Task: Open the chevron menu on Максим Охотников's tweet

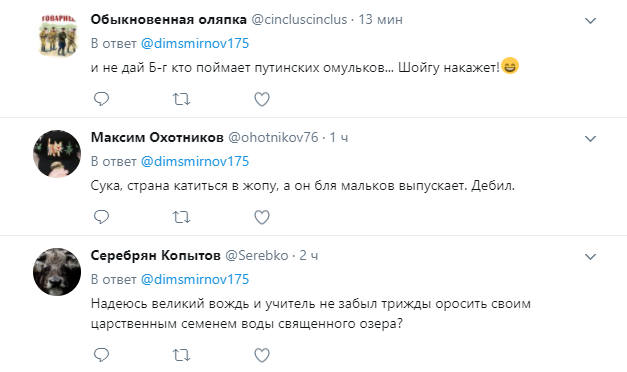Action: [x=590, y=138]
